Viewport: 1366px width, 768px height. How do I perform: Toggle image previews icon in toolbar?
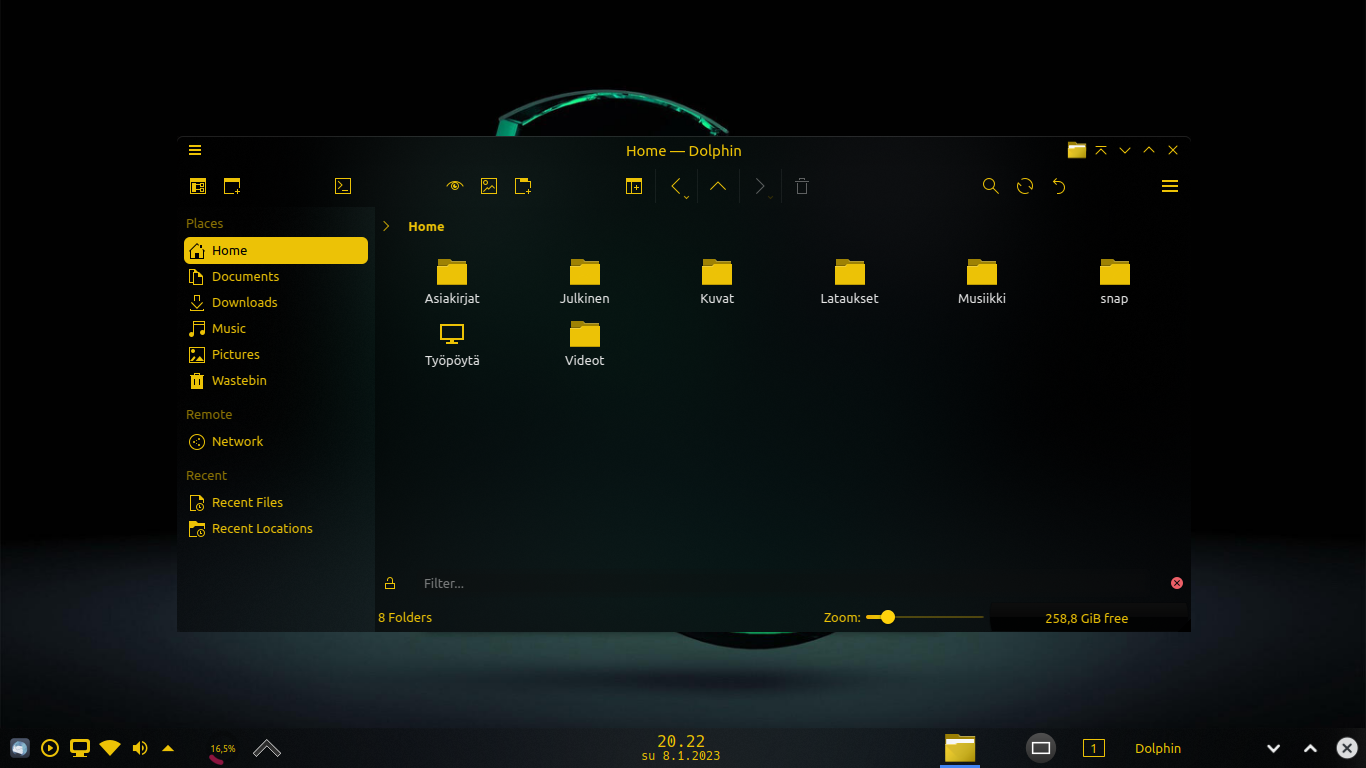(489, 186)
